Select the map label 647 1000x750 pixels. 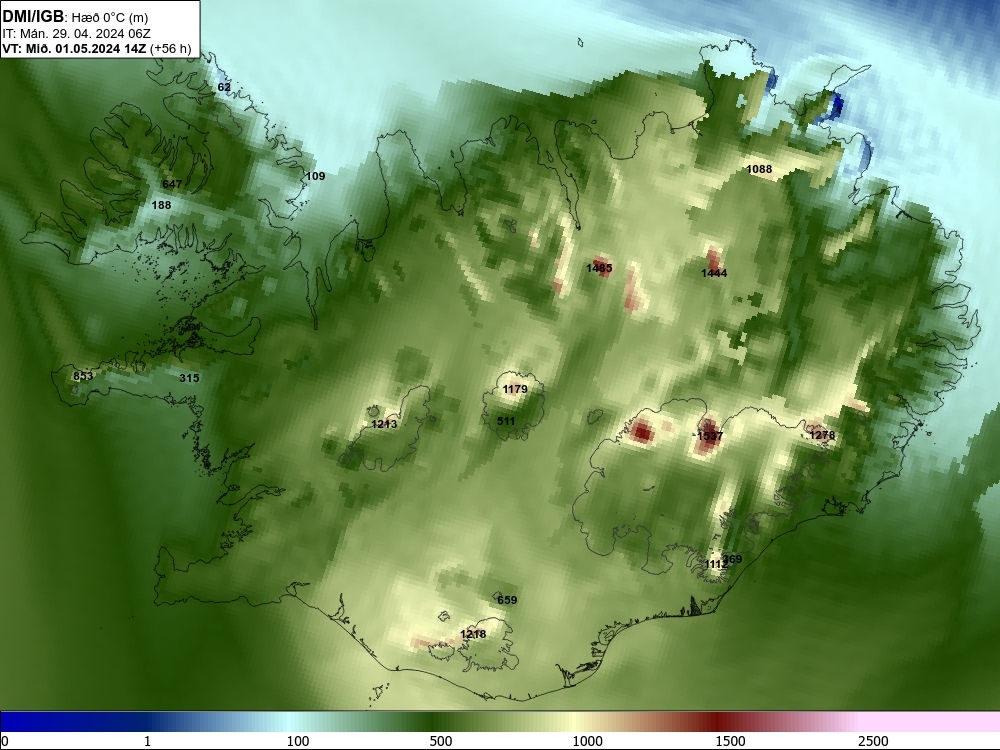click(x=172, y=184)
